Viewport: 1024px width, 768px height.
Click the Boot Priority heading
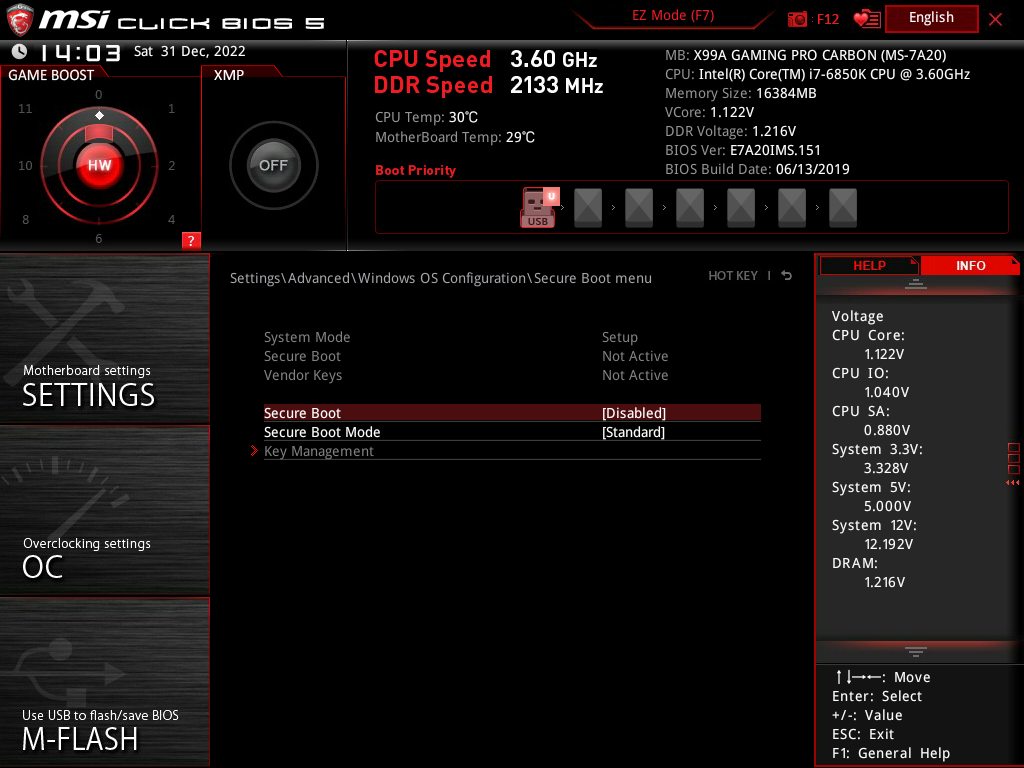tap(415, 170)
